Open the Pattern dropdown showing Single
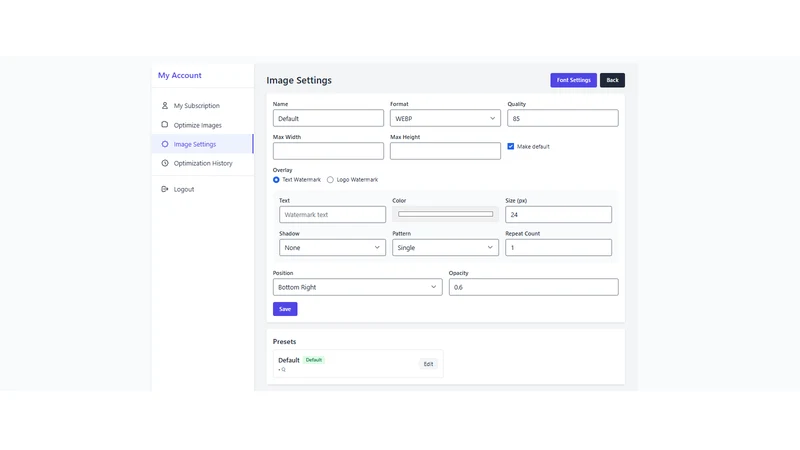The height and width of the screenshot is (450, 800). coord(445,247)
